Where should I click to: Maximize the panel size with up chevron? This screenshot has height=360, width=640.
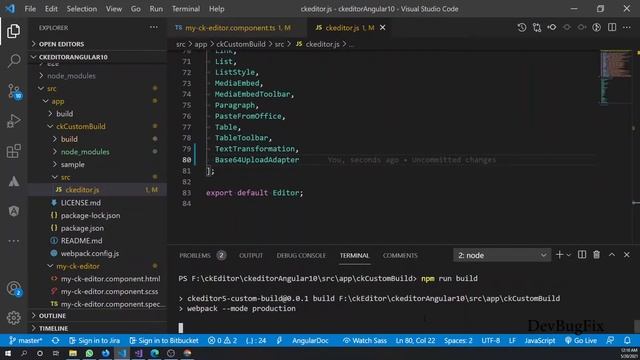[x=612, y=255]
